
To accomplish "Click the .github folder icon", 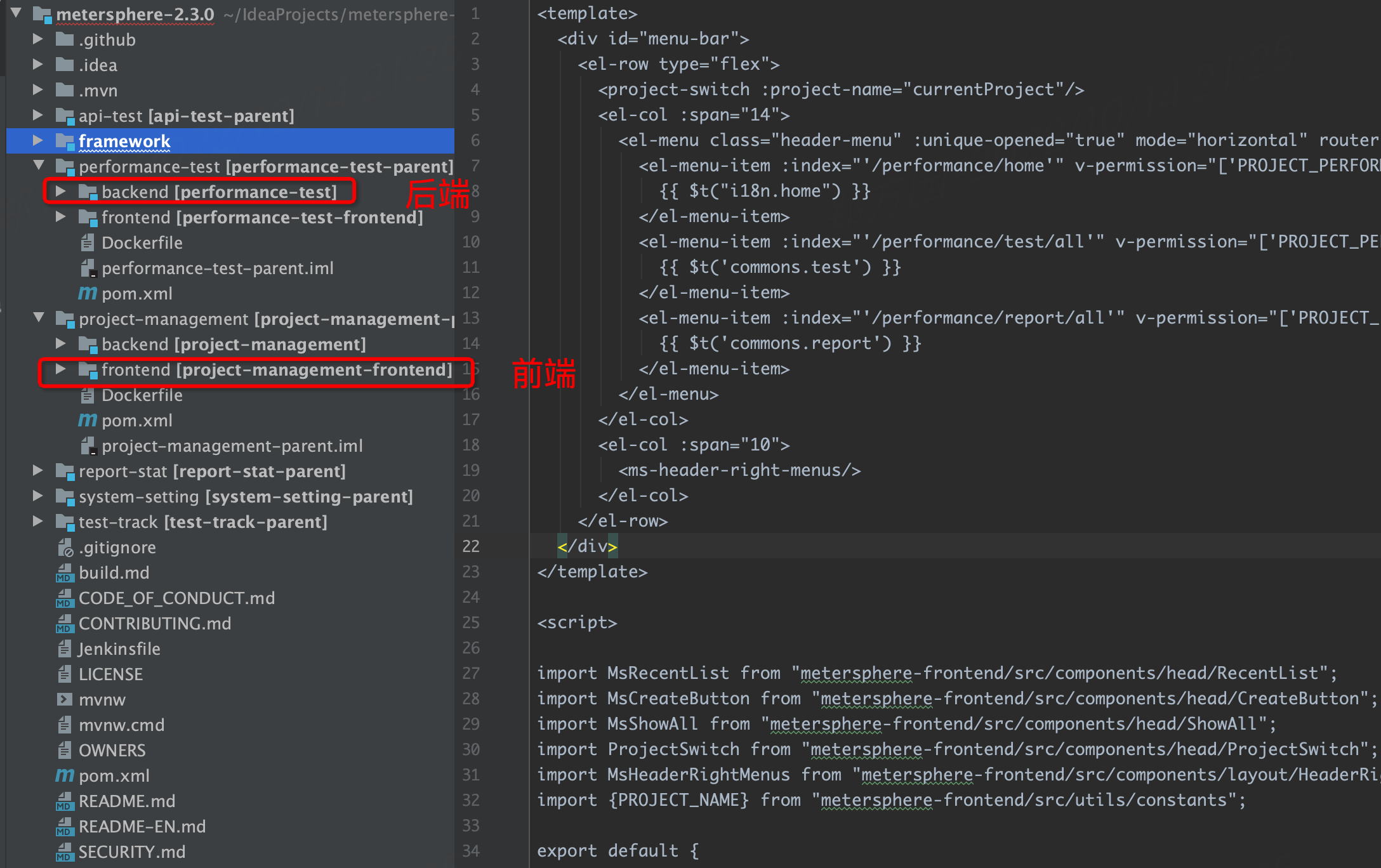I will [64, 39].
